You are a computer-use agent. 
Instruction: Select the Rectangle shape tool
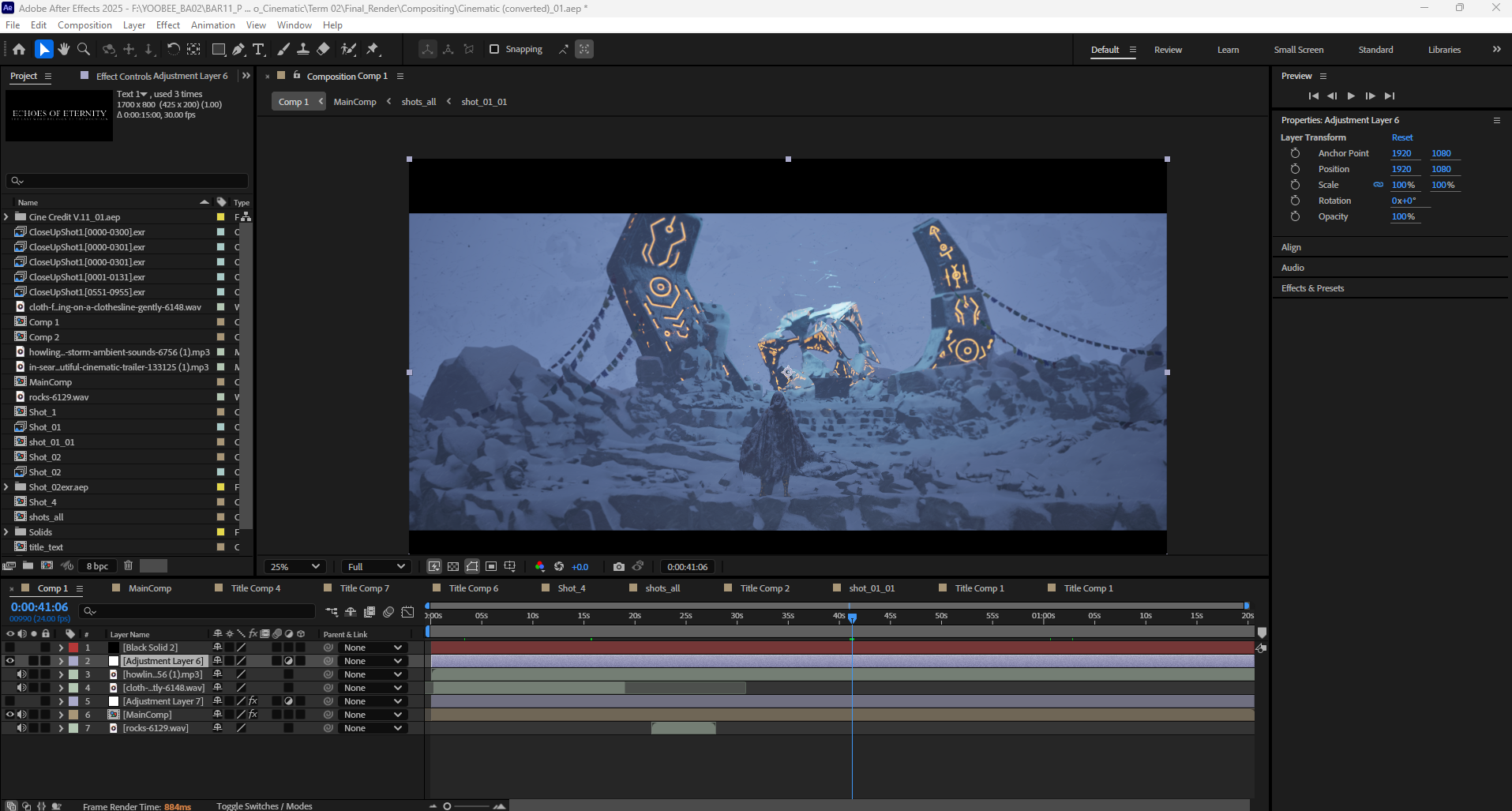pyautogui.click(x=219, y=49)
